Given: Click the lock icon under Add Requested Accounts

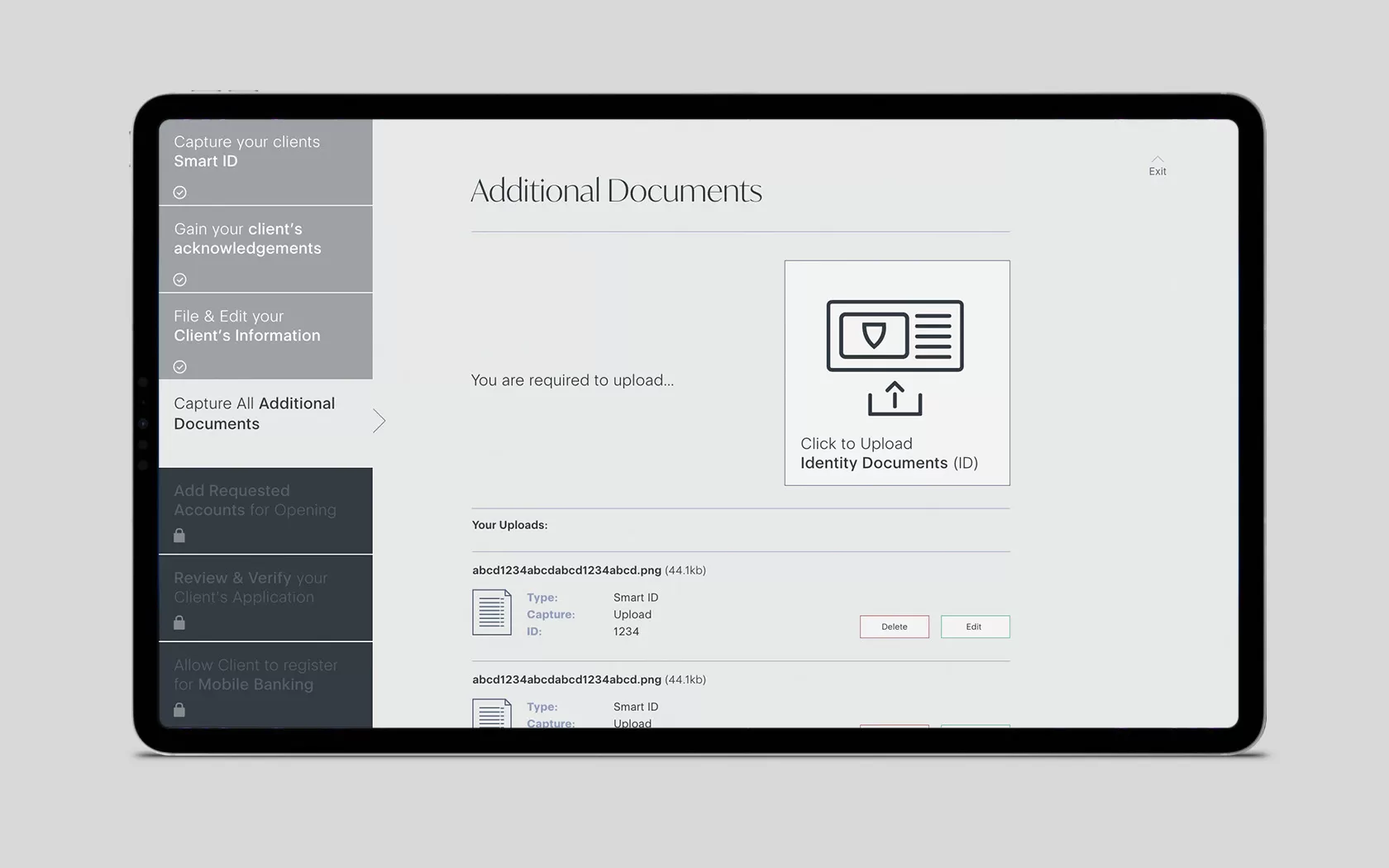Looking at the screenshot, I should click(x=179, y=536).
